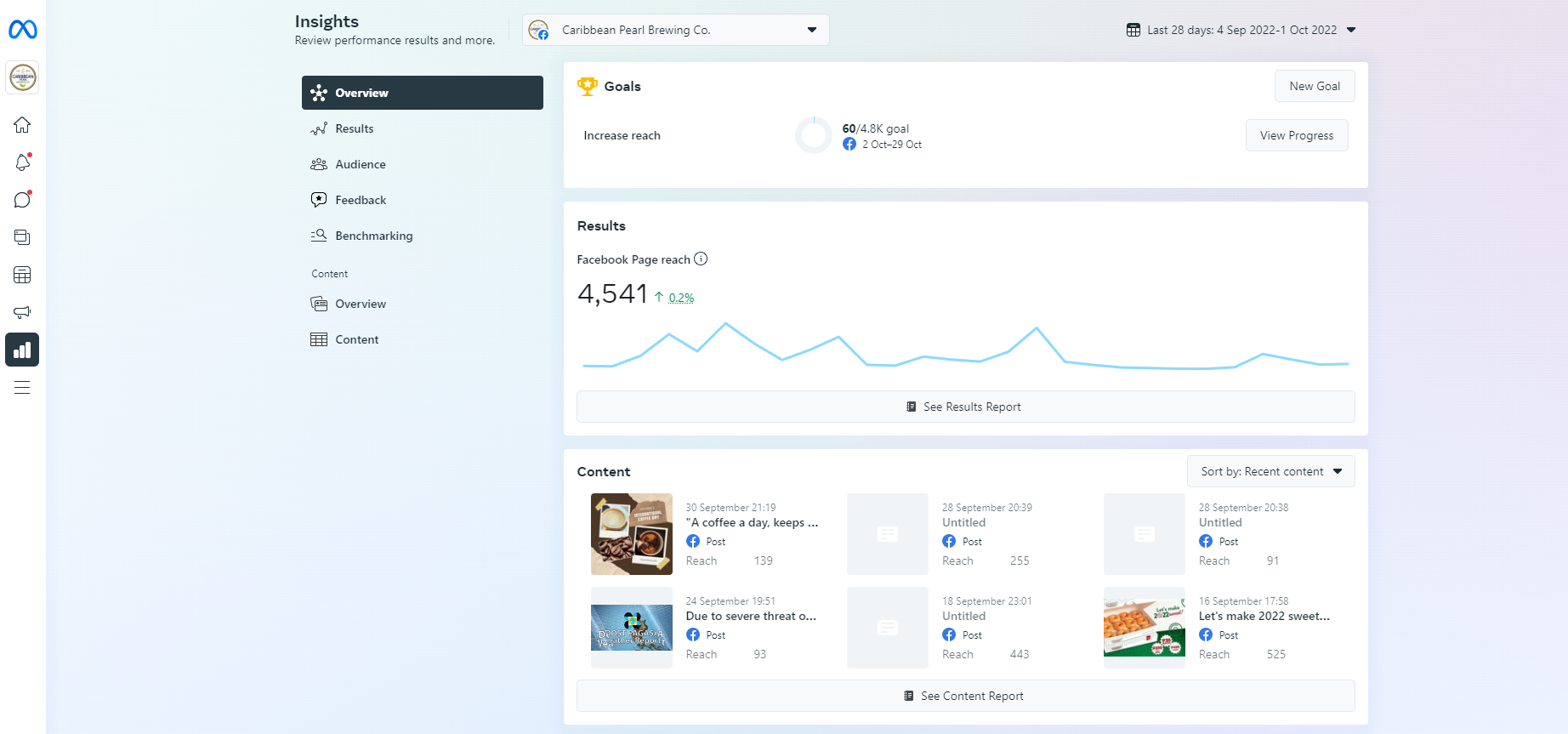Open thumbnail of 16 September doughnut post
The image size is (1568, 734).
1145,628
